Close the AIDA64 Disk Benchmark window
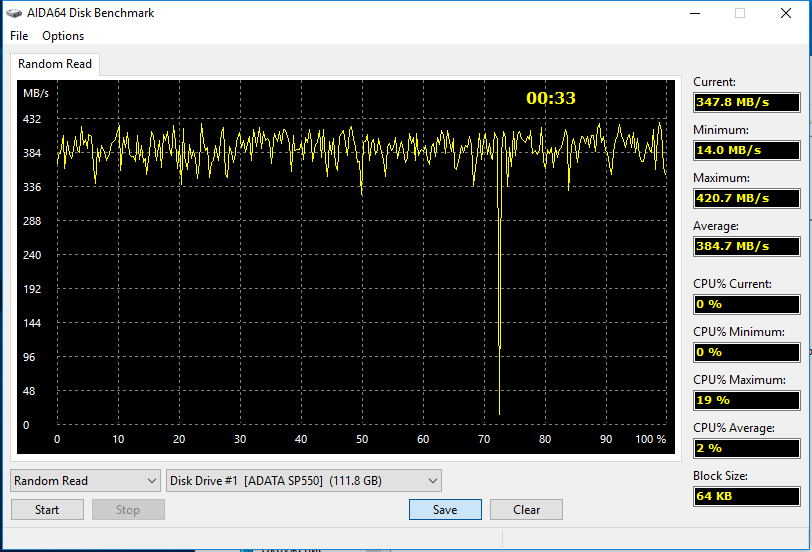 (786, 13)
